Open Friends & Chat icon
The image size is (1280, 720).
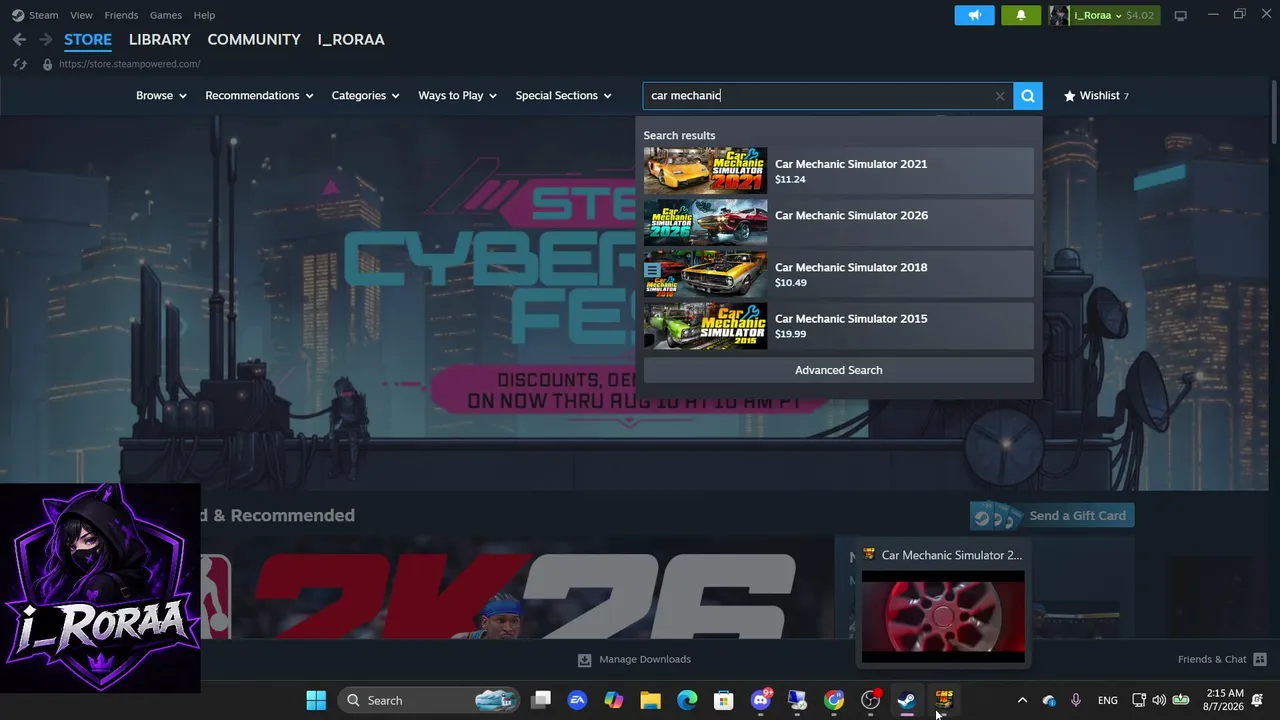(1260, 659)
